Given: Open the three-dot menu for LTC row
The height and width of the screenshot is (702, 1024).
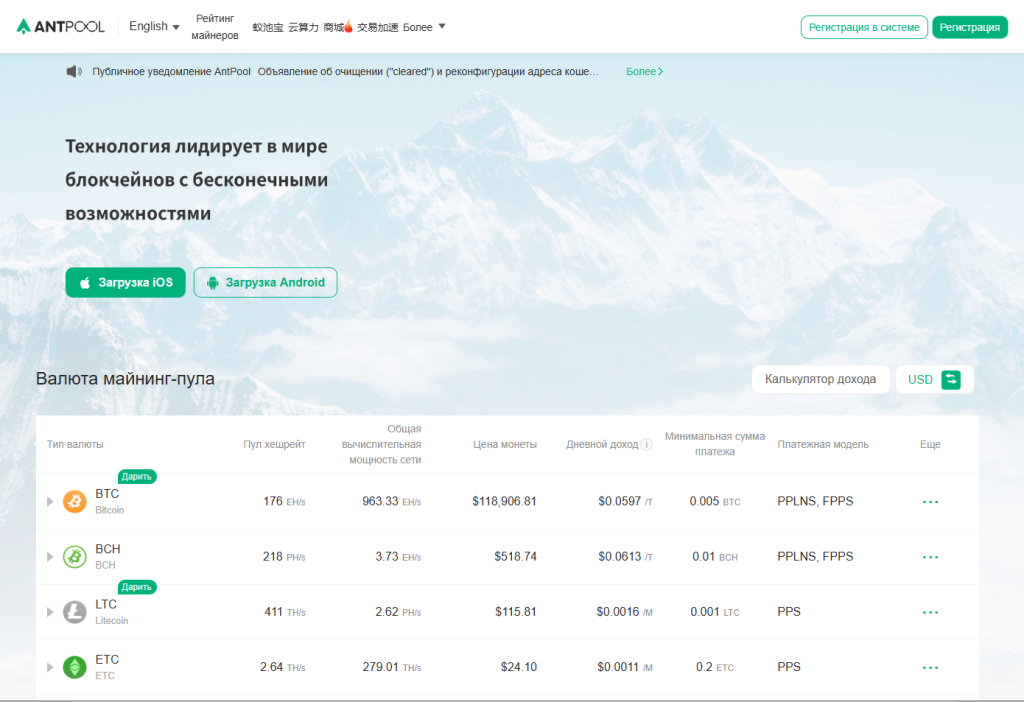Looking at the screenshot, I should 930,612.
